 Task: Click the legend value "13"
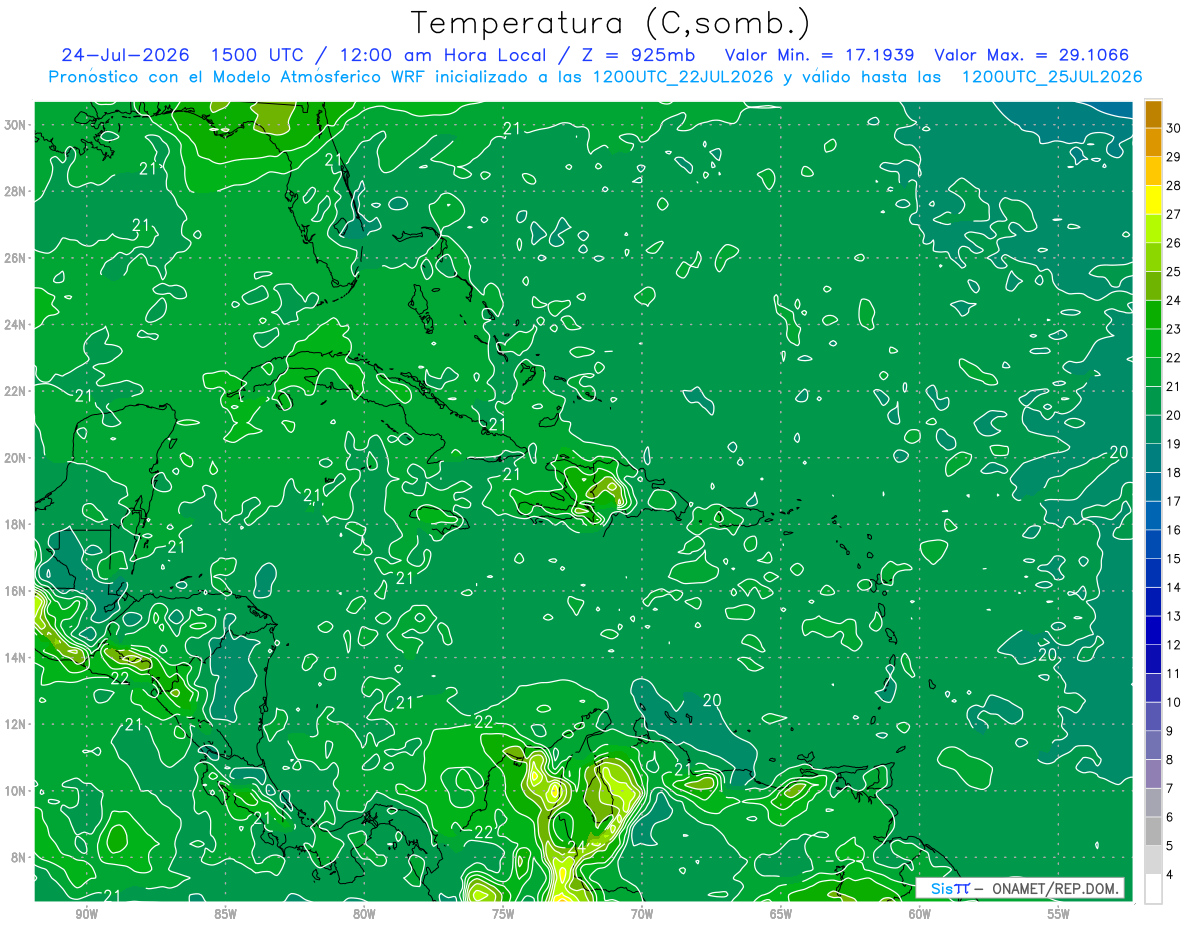coord(1174,616)
